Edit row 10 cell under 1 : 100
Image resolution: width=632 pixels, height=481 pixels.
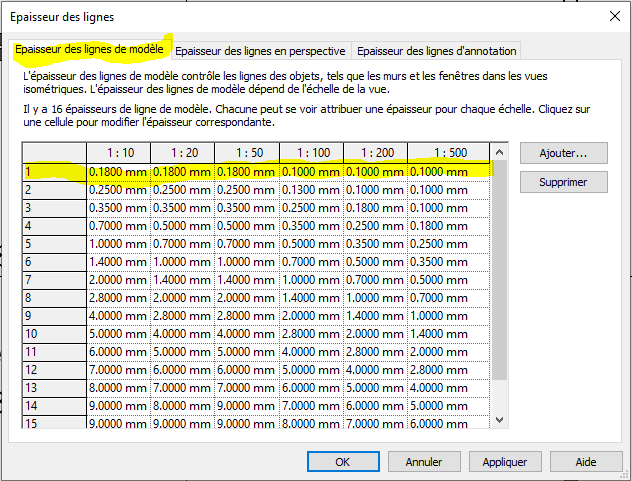(x=310, y=334)
